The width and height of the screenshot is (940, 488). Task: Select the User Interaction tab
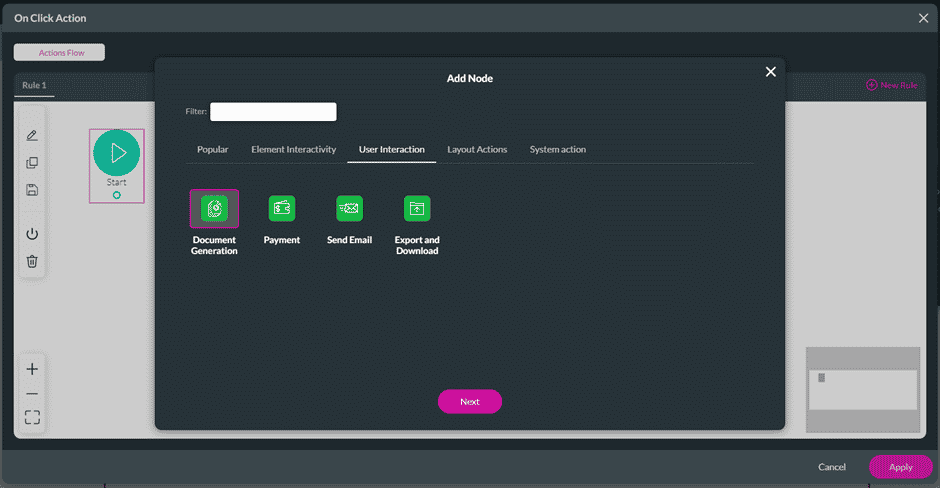(391, 149)
